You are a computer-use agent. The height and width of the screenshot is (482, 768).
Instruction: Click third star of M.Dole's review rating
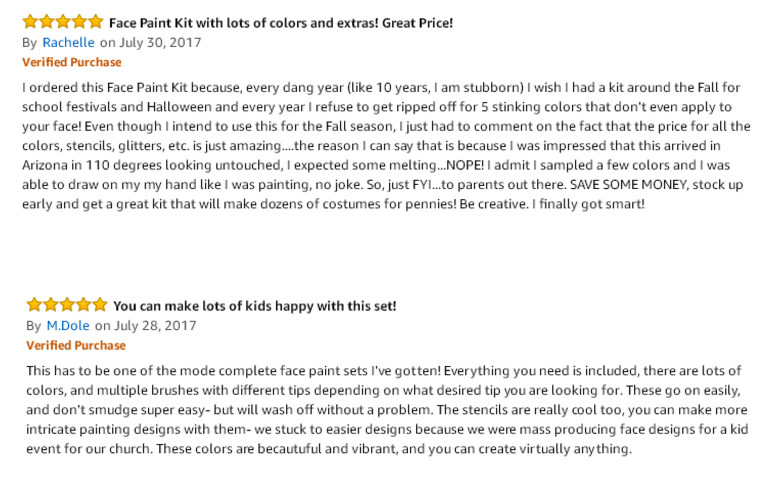tap(67, 305)
